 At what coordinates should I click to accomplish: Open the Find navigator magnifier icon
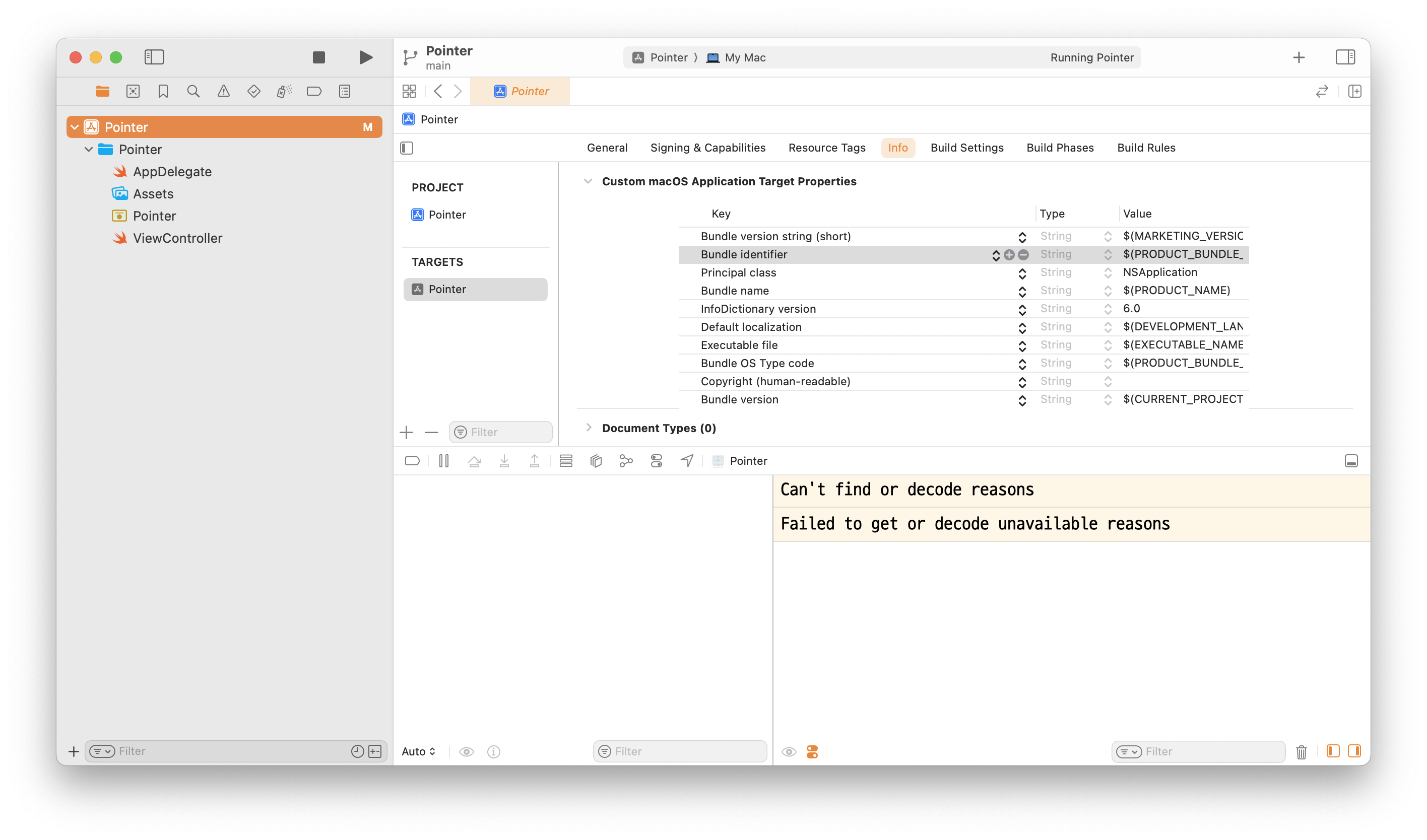point(193,91)
